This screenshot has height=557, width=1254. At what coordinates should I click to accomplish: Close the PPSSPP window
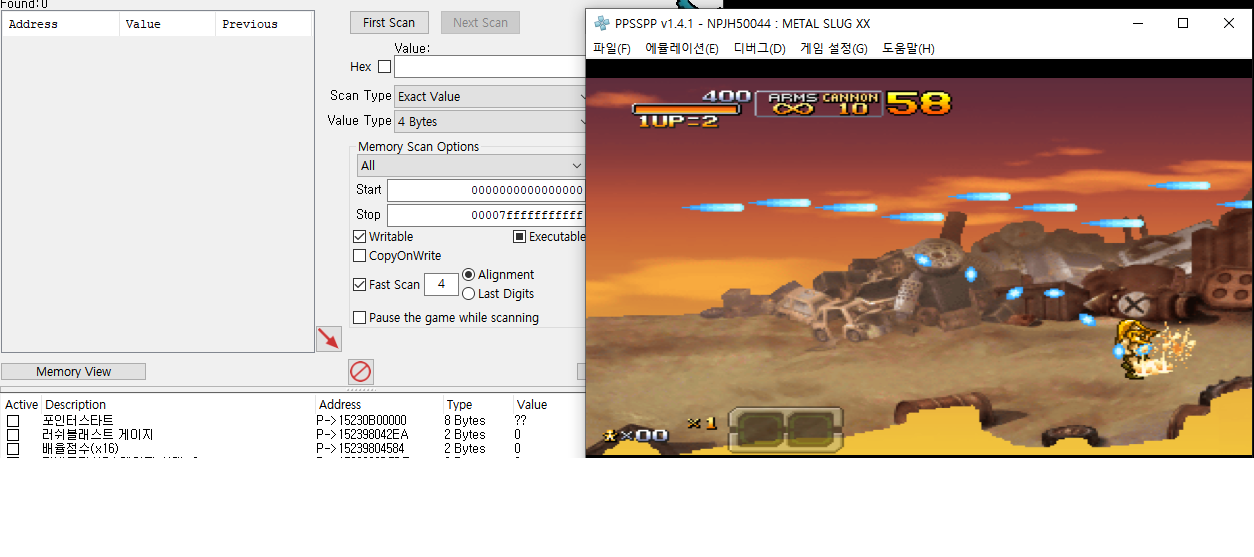click(x=1229, y=23)
